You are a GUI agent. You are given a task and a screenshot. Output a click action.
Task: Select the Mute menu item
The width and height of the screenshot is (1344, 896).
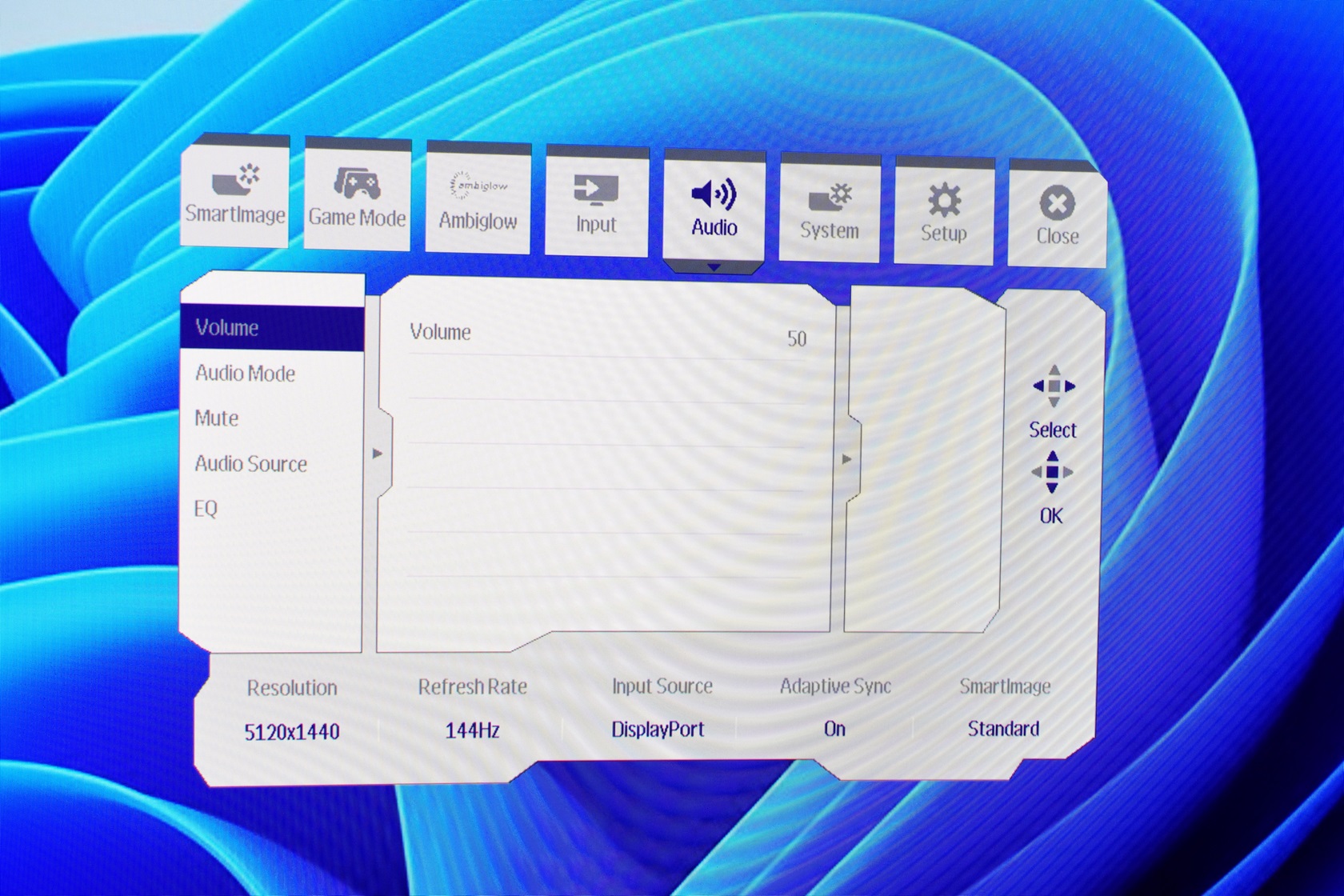(217, 418)
